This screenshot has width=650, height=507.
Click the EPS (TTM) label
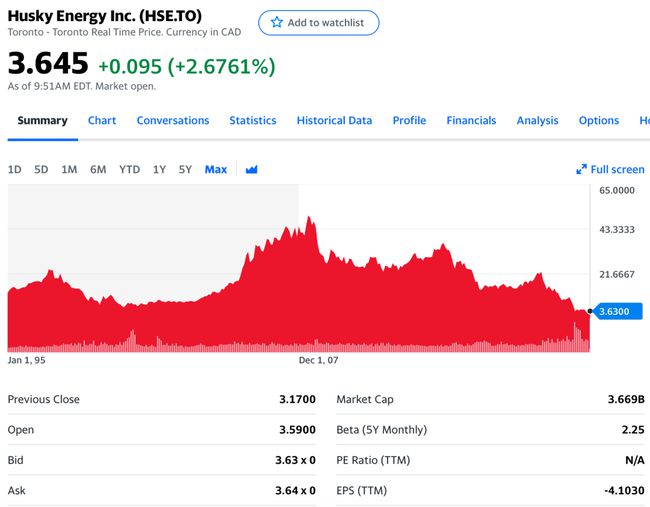point(361,490)
